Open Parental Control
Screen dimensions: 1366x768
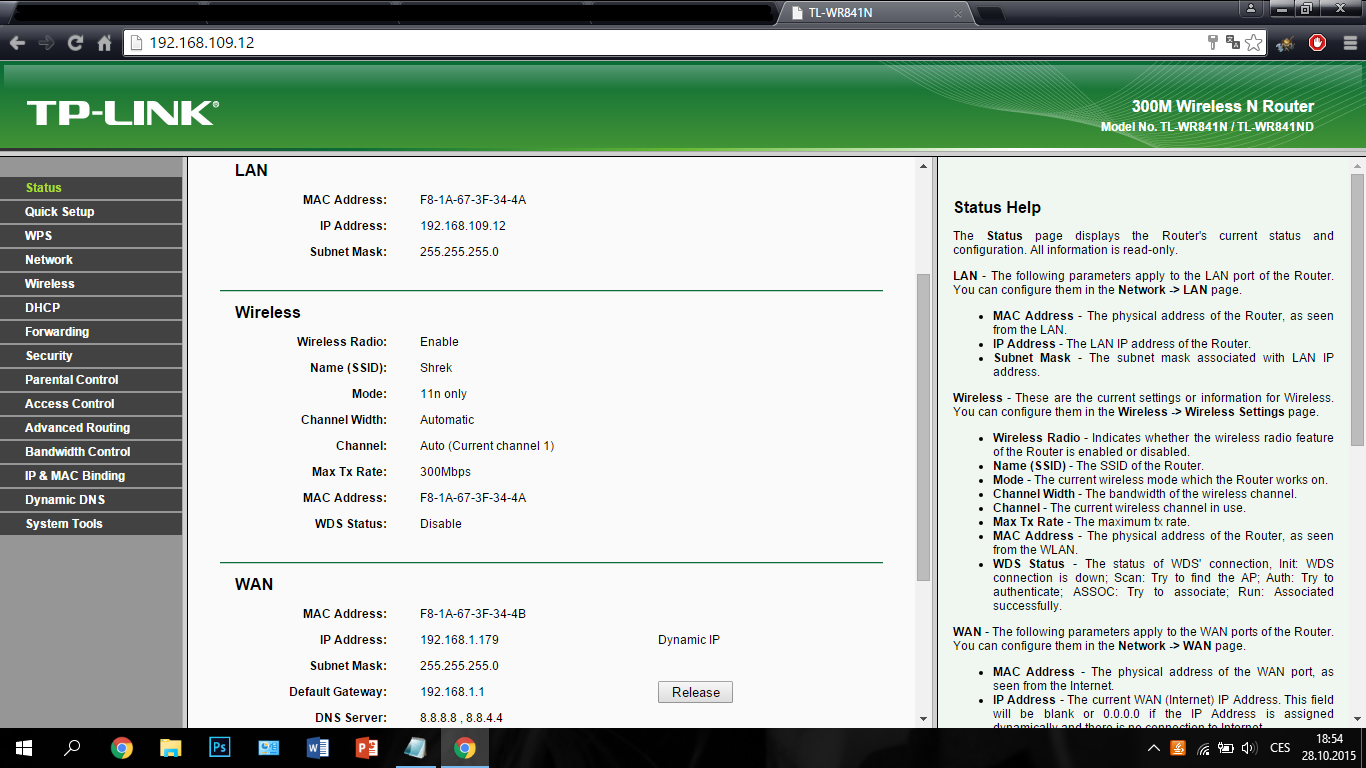click(x=91, y=380)
